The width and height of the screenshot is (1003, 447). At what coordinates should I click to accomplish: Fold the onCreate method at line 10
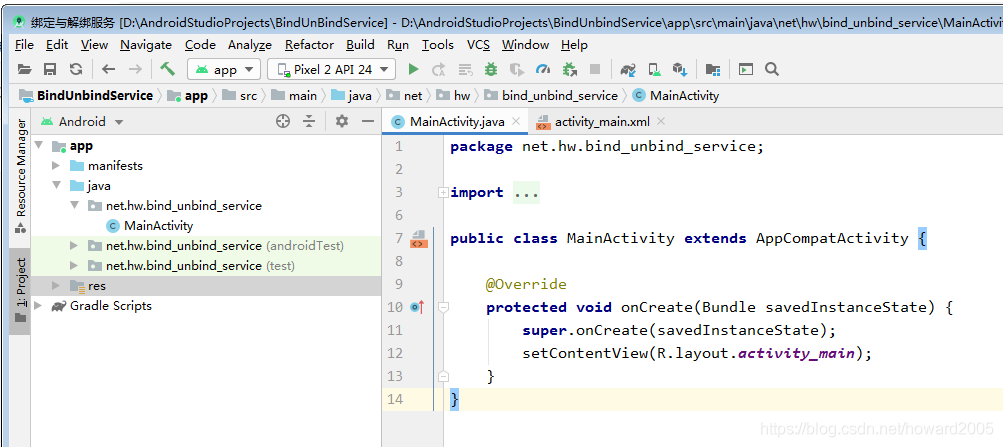coord(443,308)
